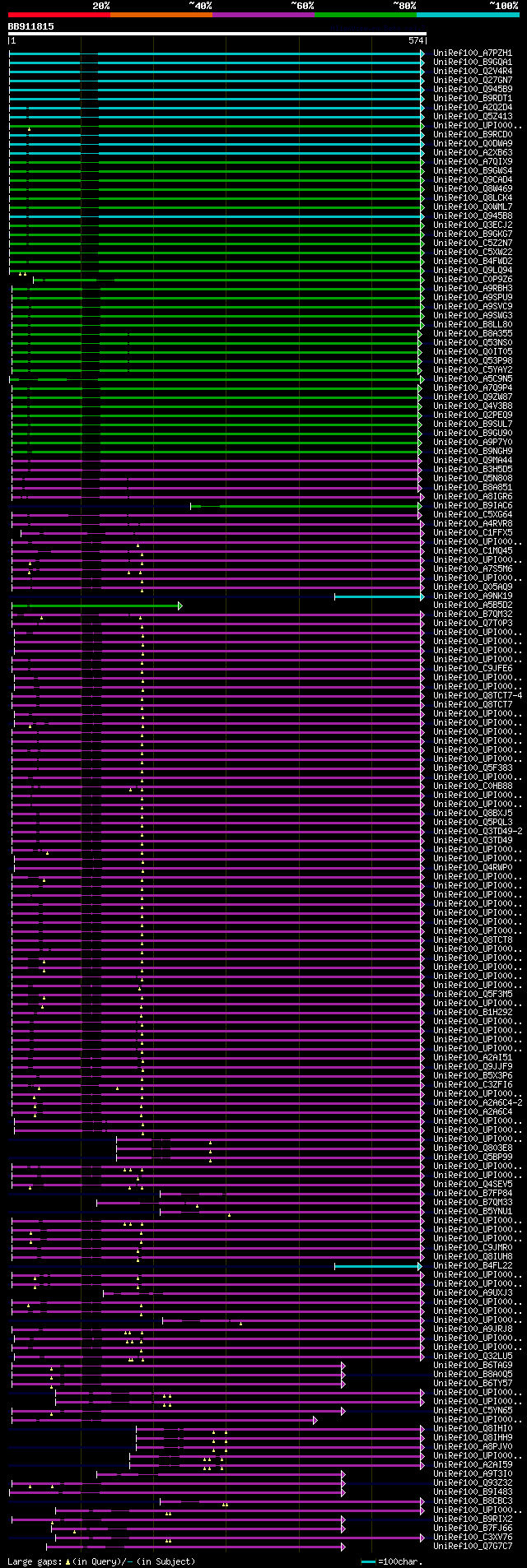This screenshot has width=527, height=1568.
Task: Click the UniRef100_B9GWS4 label
Action: (x=473, y=170)
